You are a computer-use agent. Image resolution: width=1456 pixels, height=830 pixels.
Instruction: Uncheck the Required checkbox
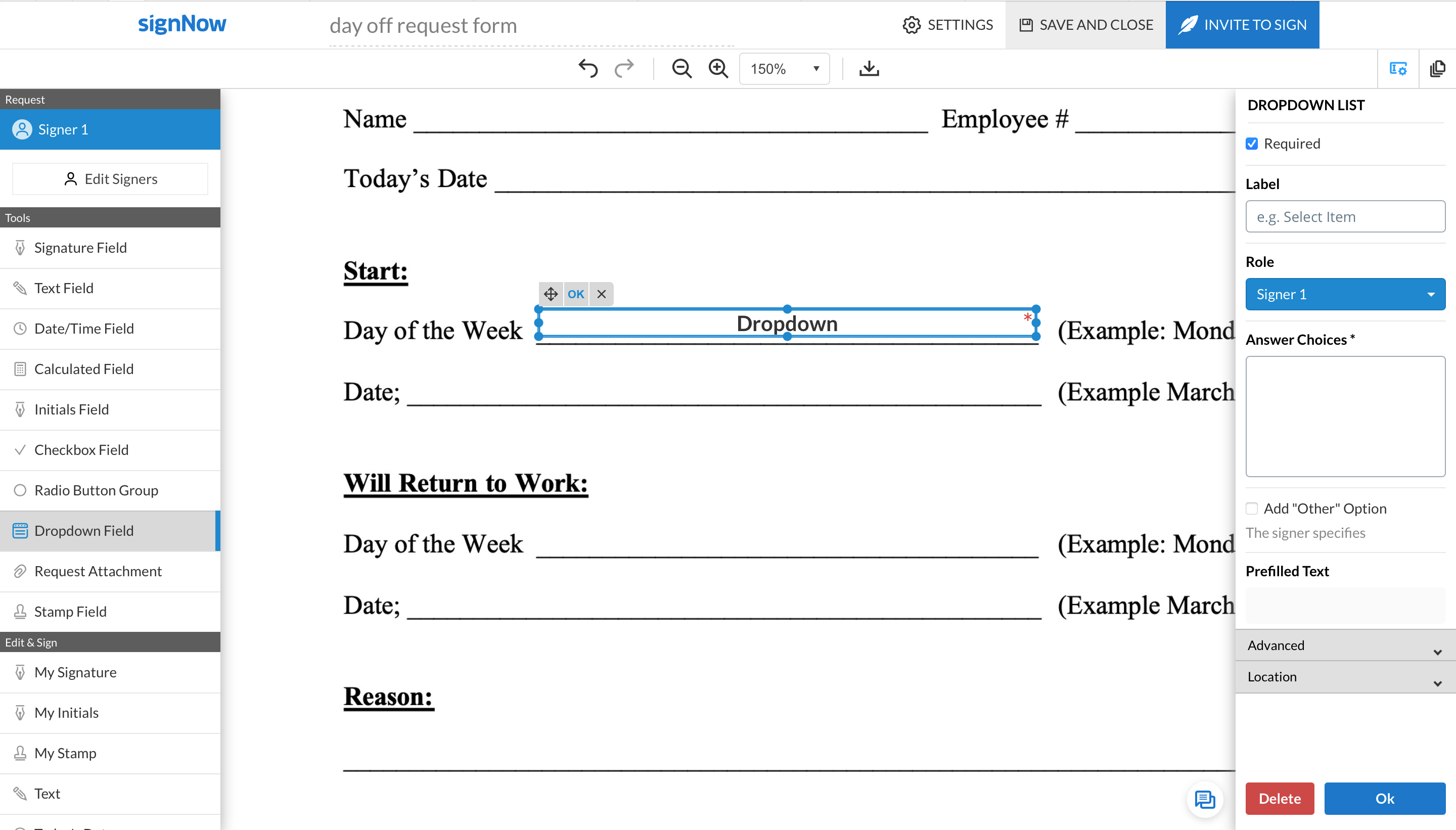click(1252, 144)
